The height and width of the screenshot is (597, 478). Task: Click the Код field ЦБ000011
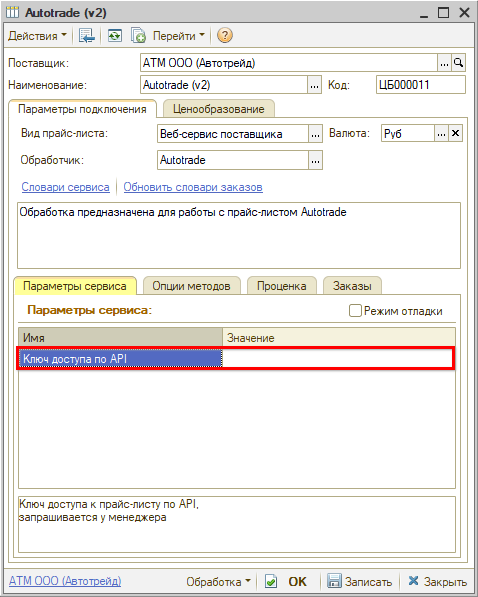[420, 85]
